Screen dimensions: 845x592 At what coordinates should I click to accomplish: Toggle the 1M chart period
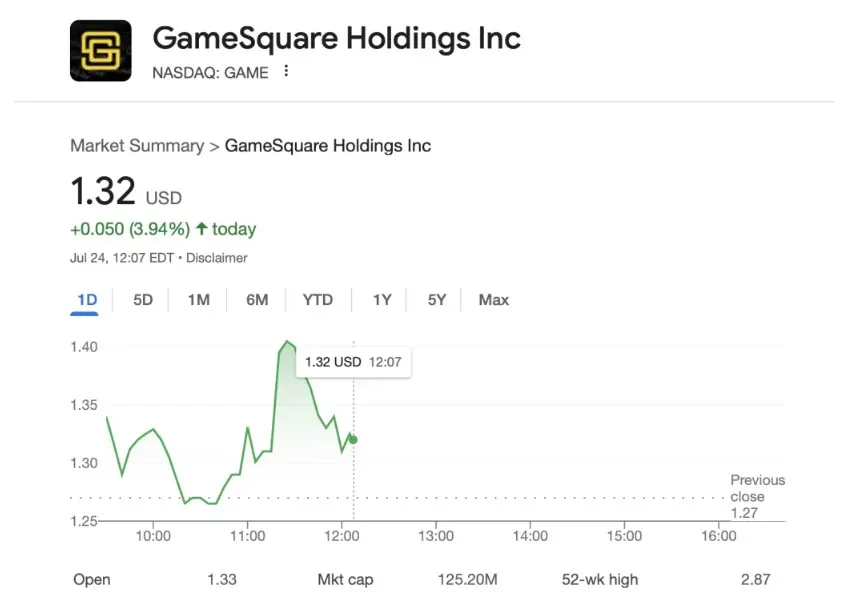tap(198, 299)
